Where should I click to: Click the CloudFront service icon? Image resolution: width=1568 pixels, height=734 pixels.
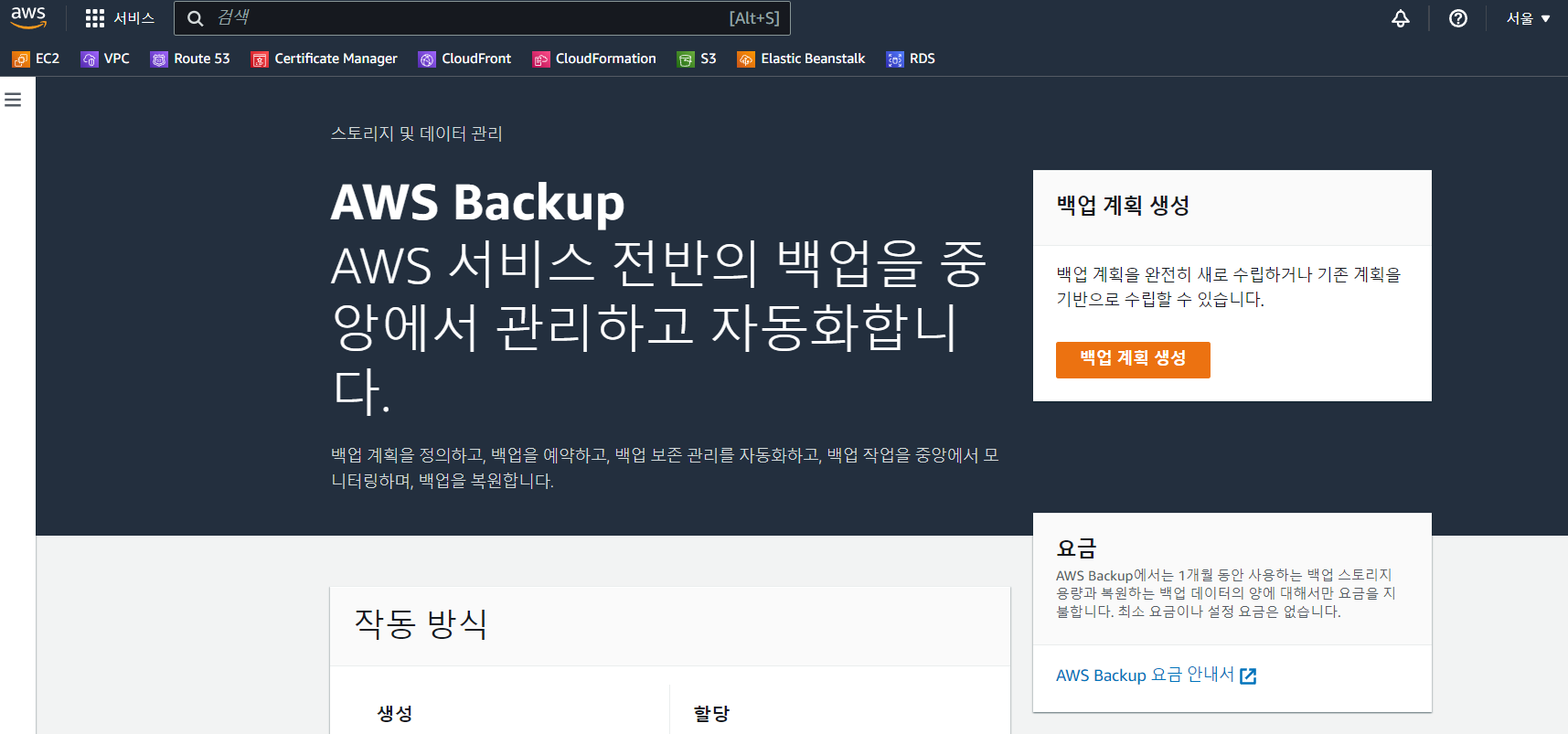[x=427, y=59]
